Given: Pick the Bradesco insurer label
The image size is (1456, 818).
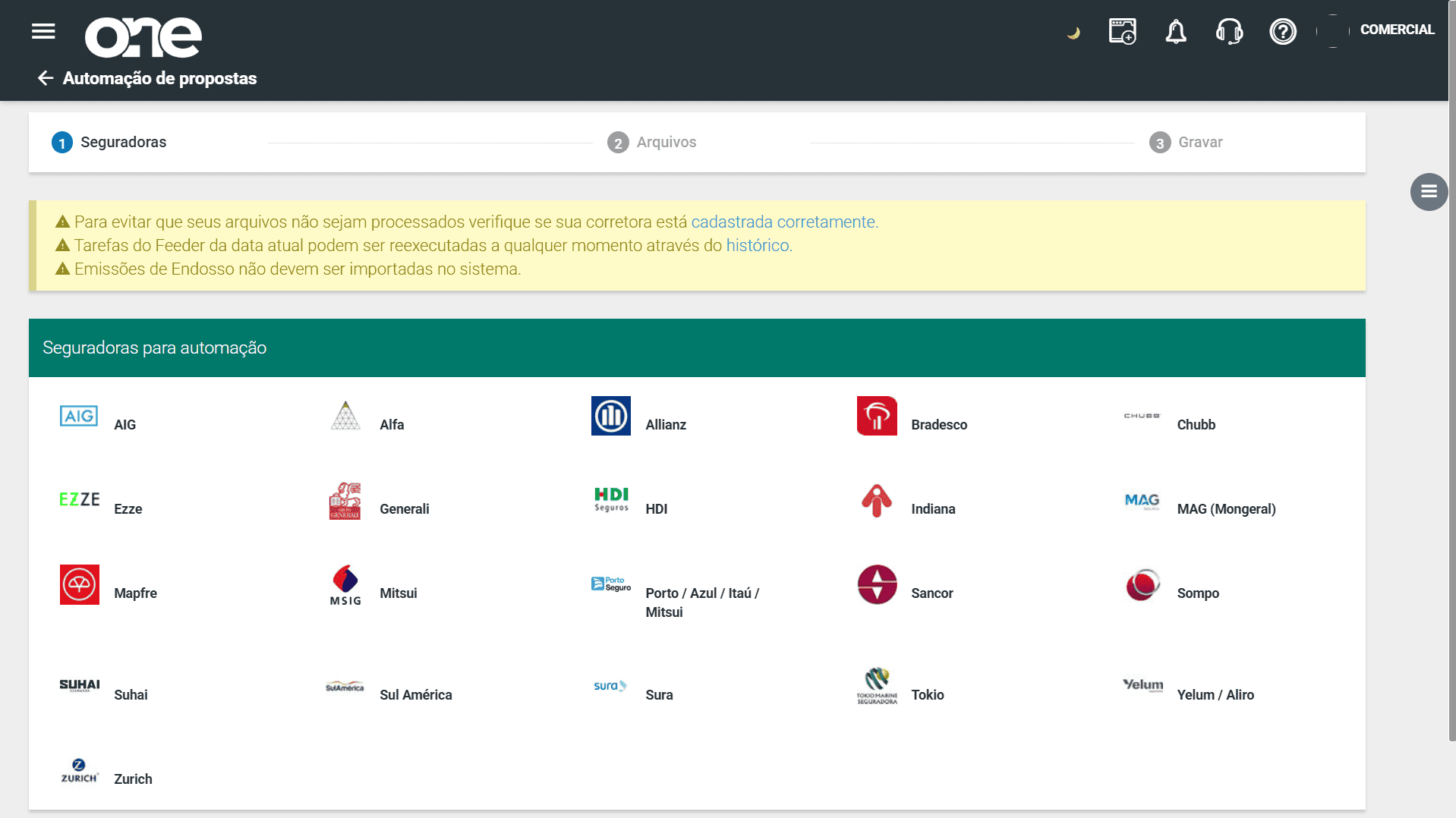Looking at the screenshot, I should coord(939,425).
